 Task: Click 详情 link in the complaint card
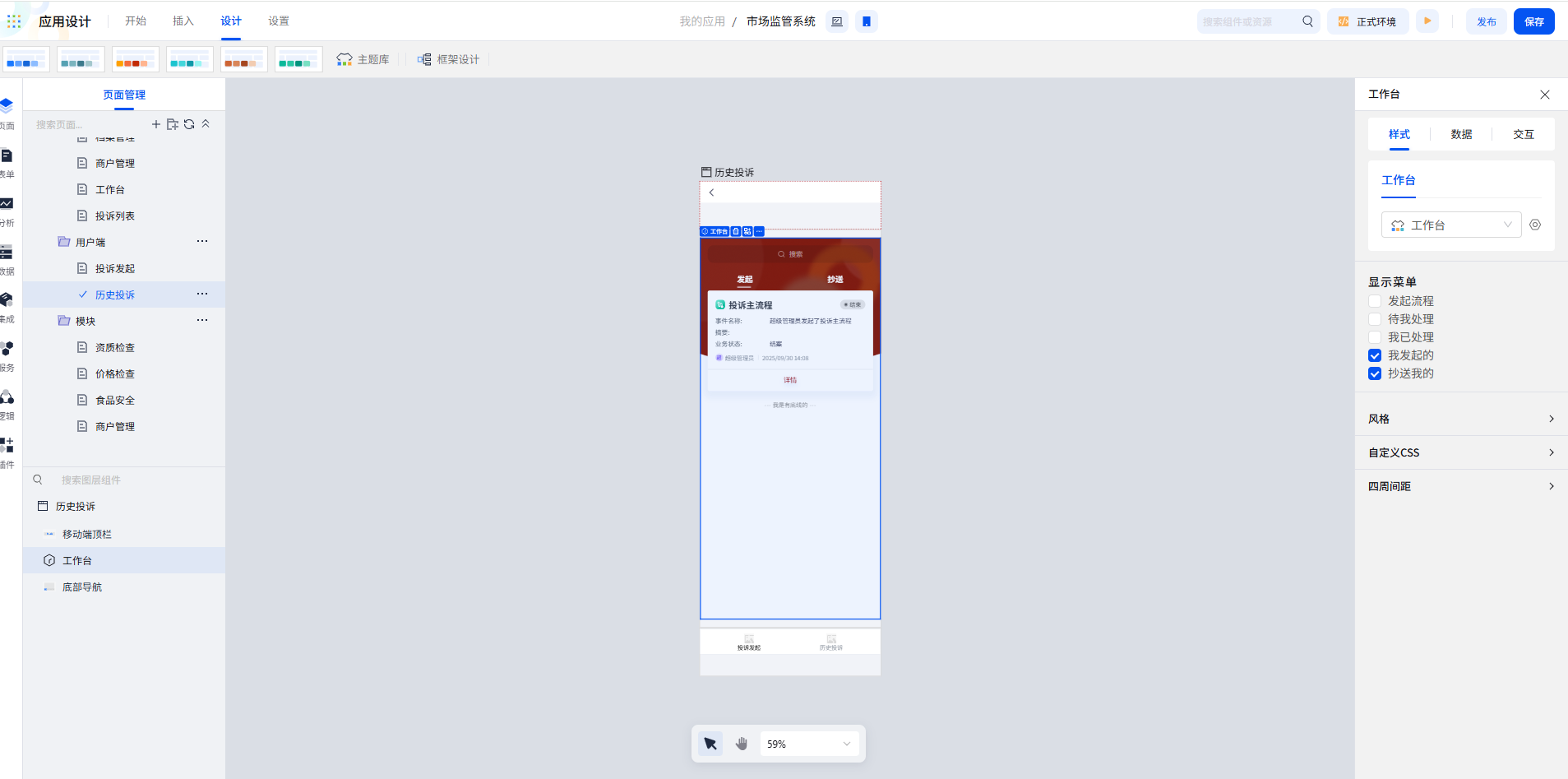(790, 380)
